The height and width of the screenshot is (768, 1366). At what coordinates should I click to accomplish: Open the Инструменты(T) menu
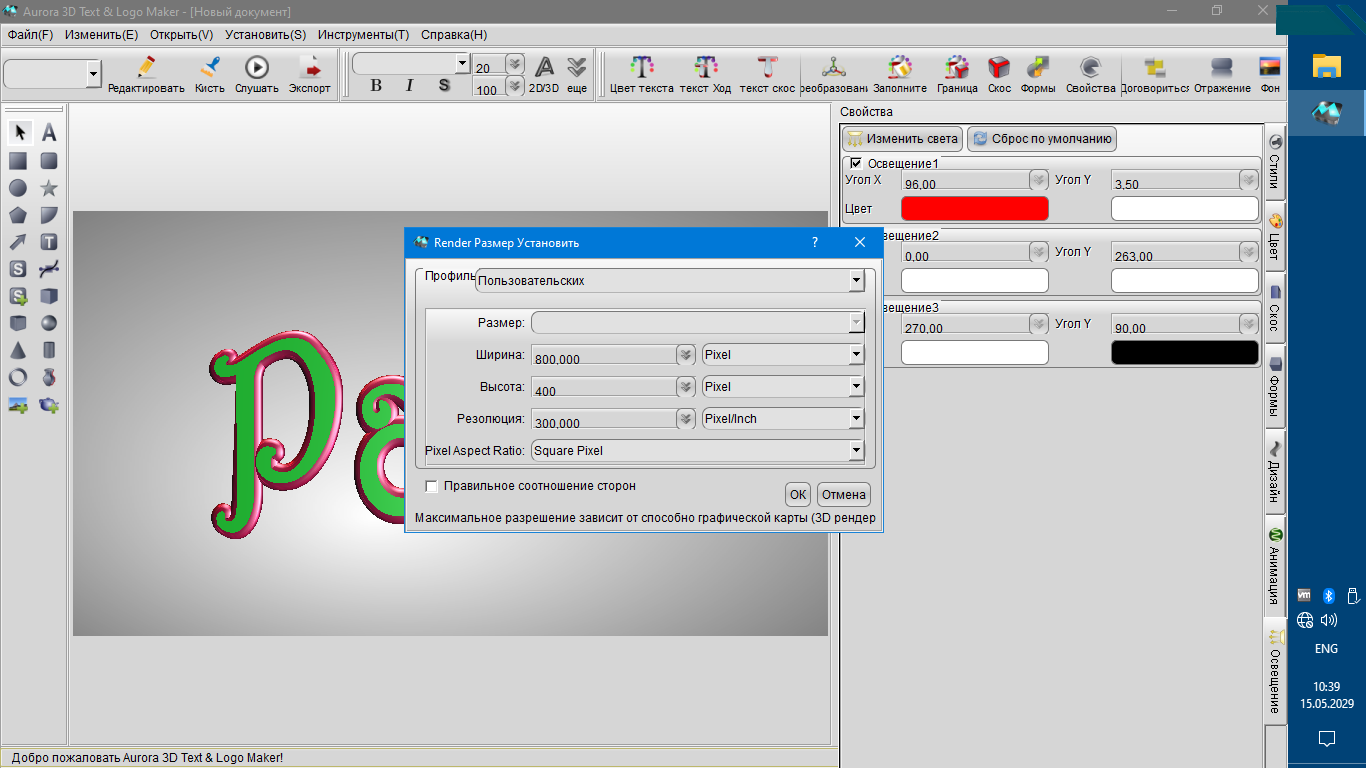(x=363, y=34)
